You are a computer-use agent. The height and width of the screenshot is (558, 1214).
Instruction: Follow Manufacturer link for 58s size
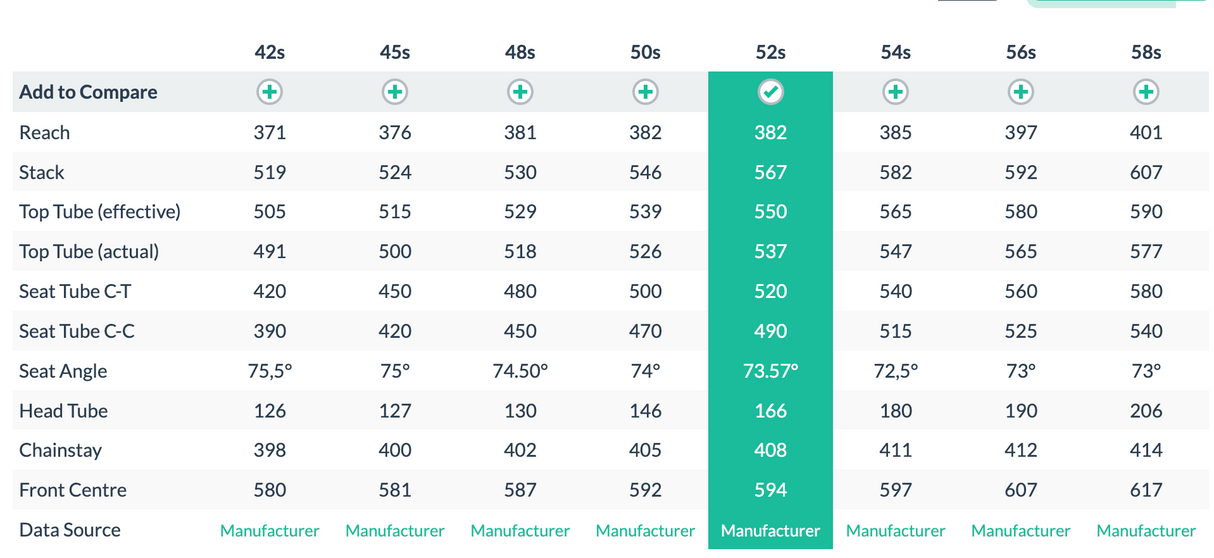[x=1146, y=531]
